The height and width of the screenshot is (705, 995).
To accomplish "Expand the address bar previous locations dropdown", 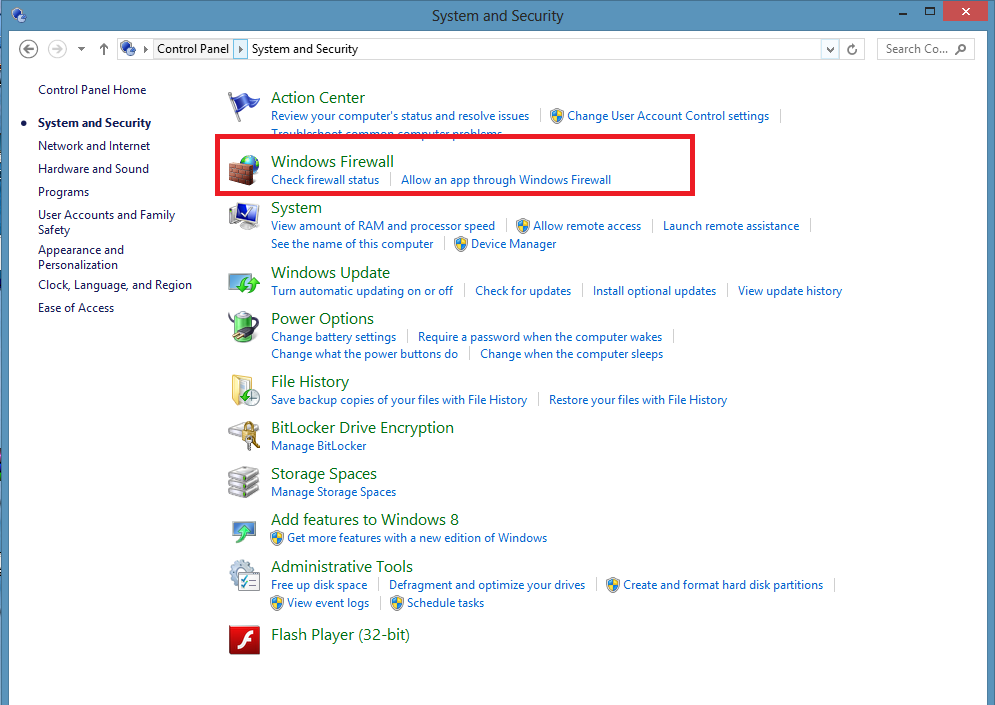I will pos(829,49).
